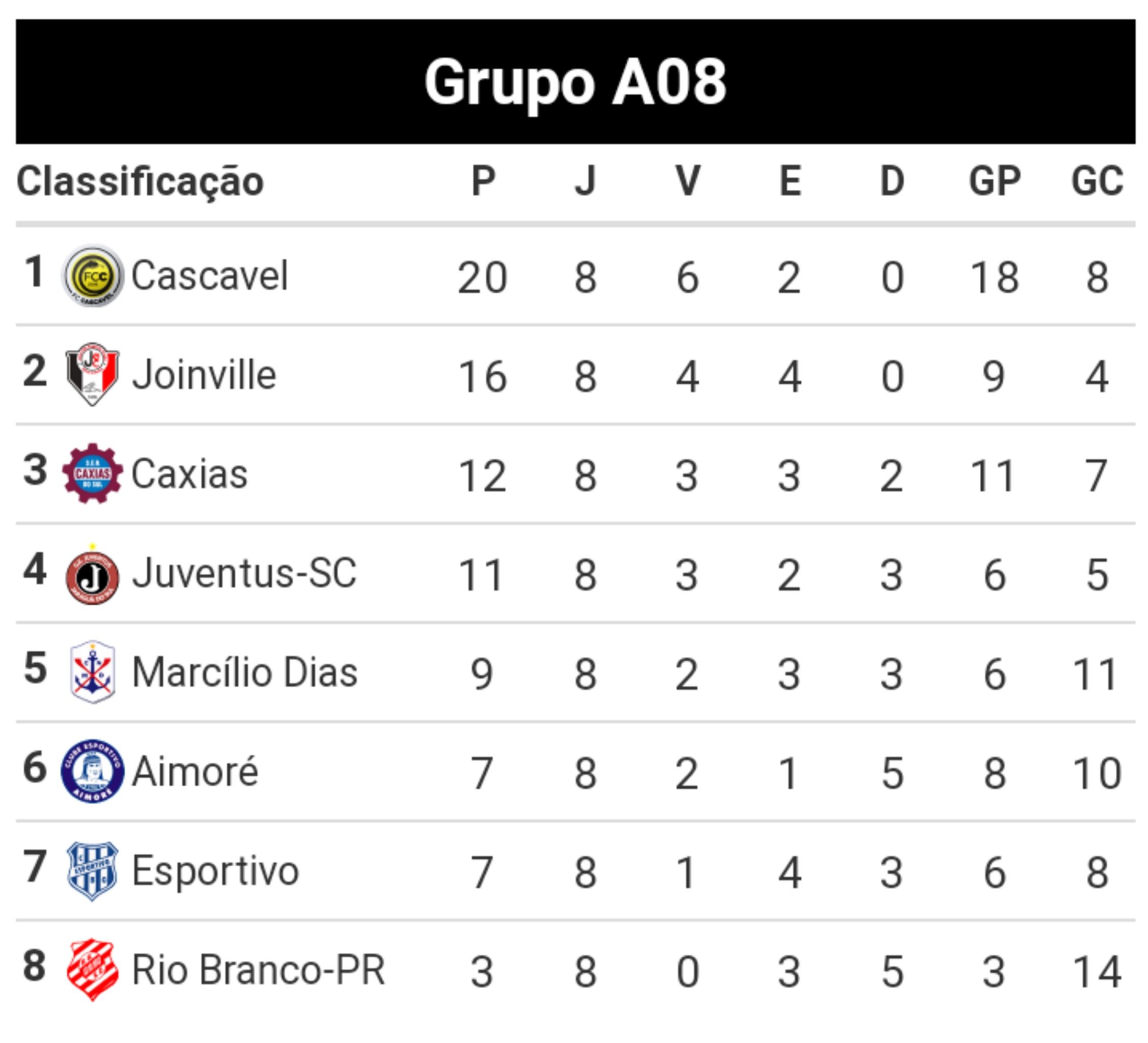Viewport: 1148px width, 1043px height.
Task: Click the V victories column header
Action: pos(688,181)
